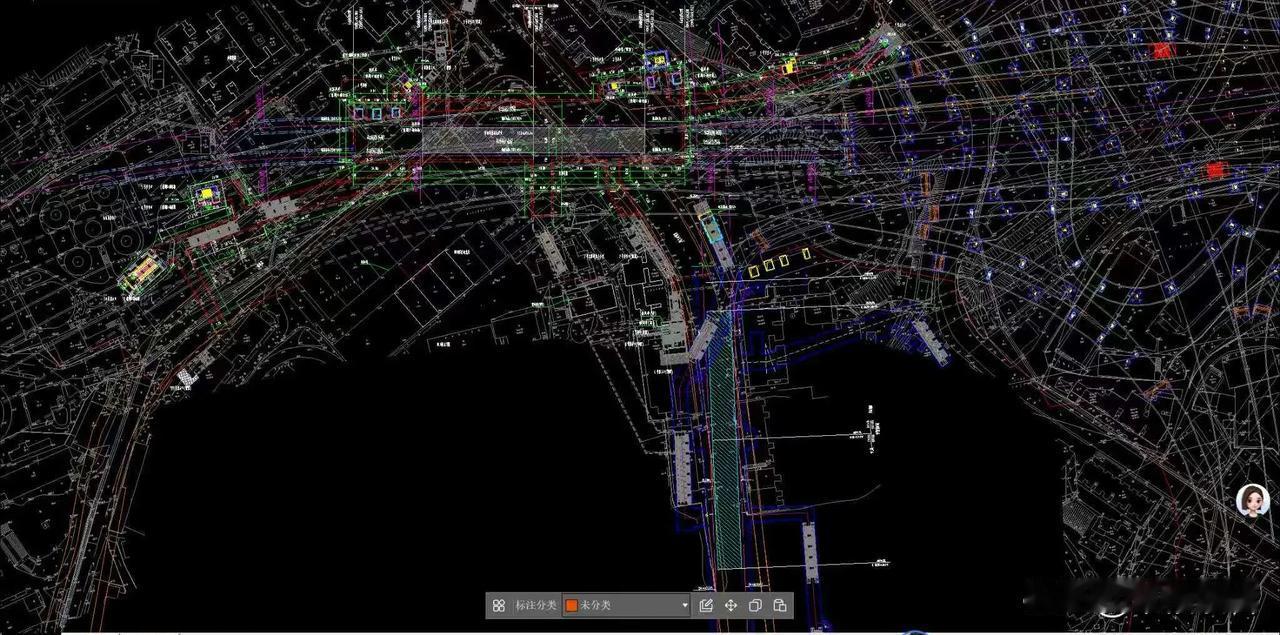
Task: Click the small yellow square near top center-right
Action: click(x=789, y=67)
